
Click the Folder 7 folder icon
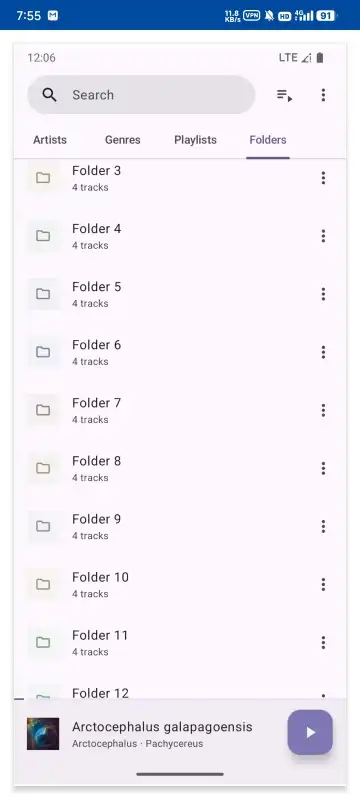pos(43,410)
